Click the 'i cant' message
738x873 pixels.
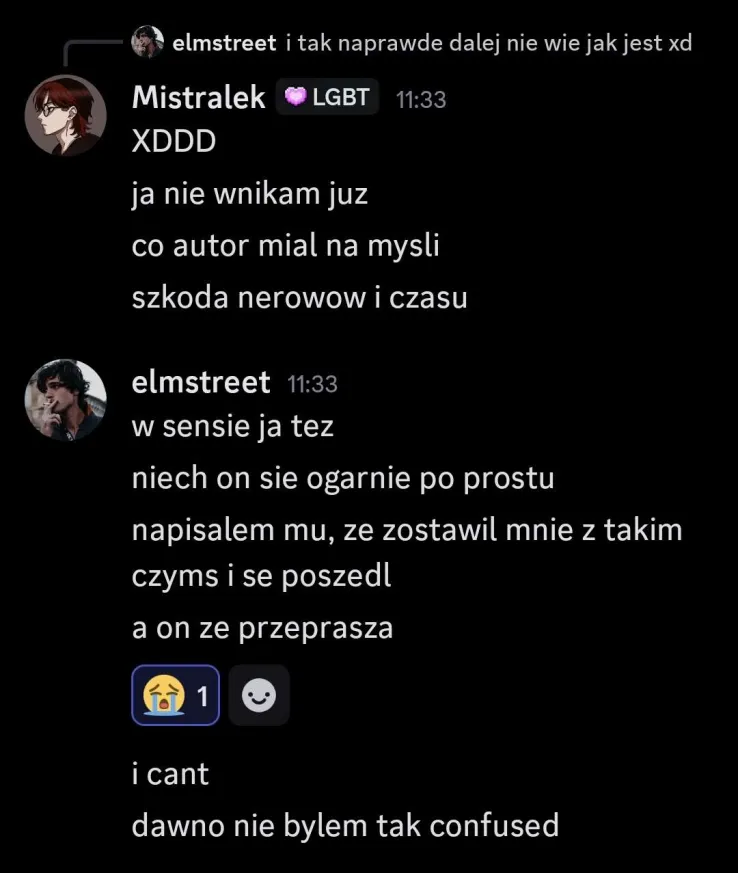170,773
